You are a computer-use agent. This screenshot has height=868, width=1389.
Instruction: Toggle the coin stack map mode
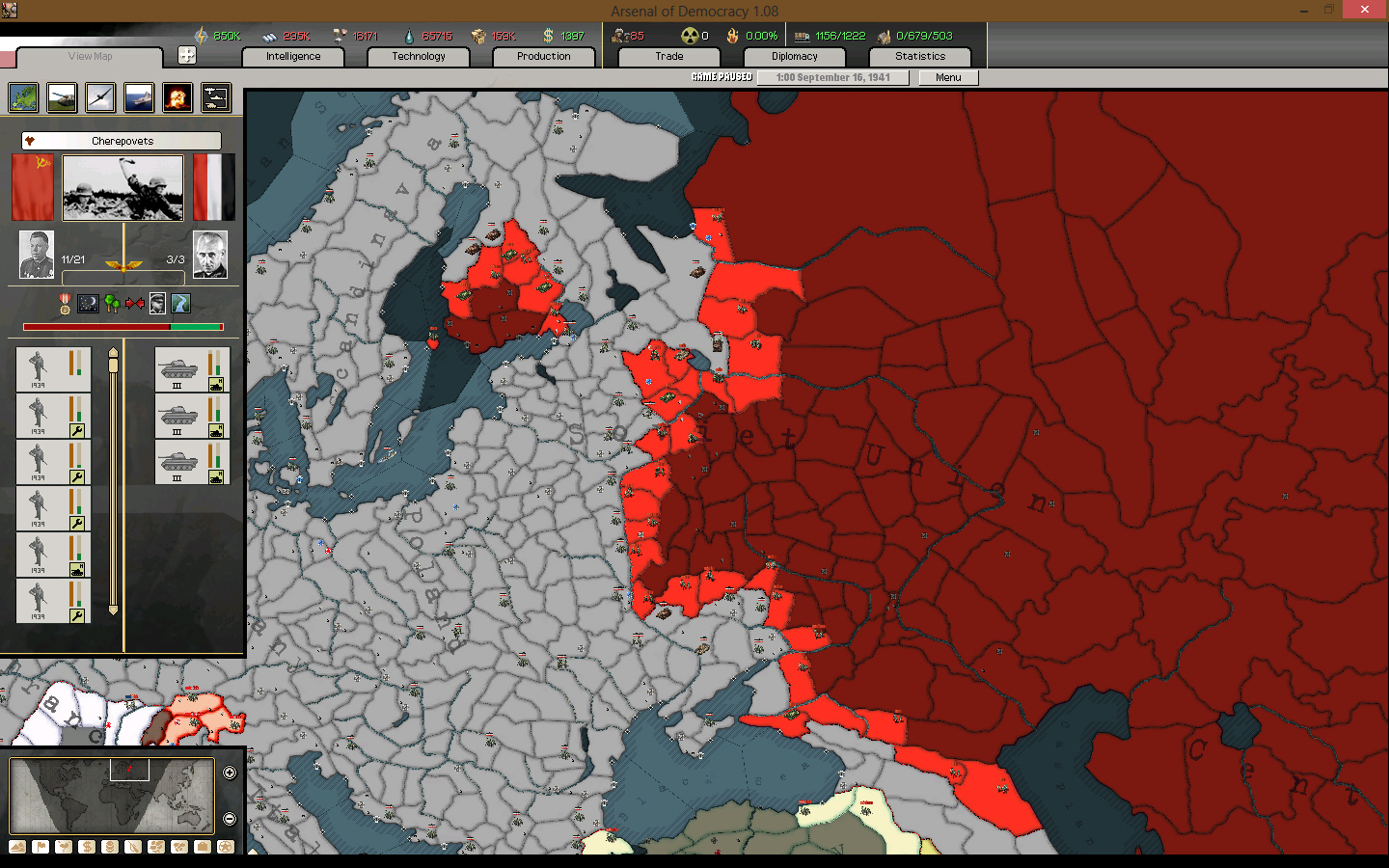pyautogui.click(x=110, y=847)
